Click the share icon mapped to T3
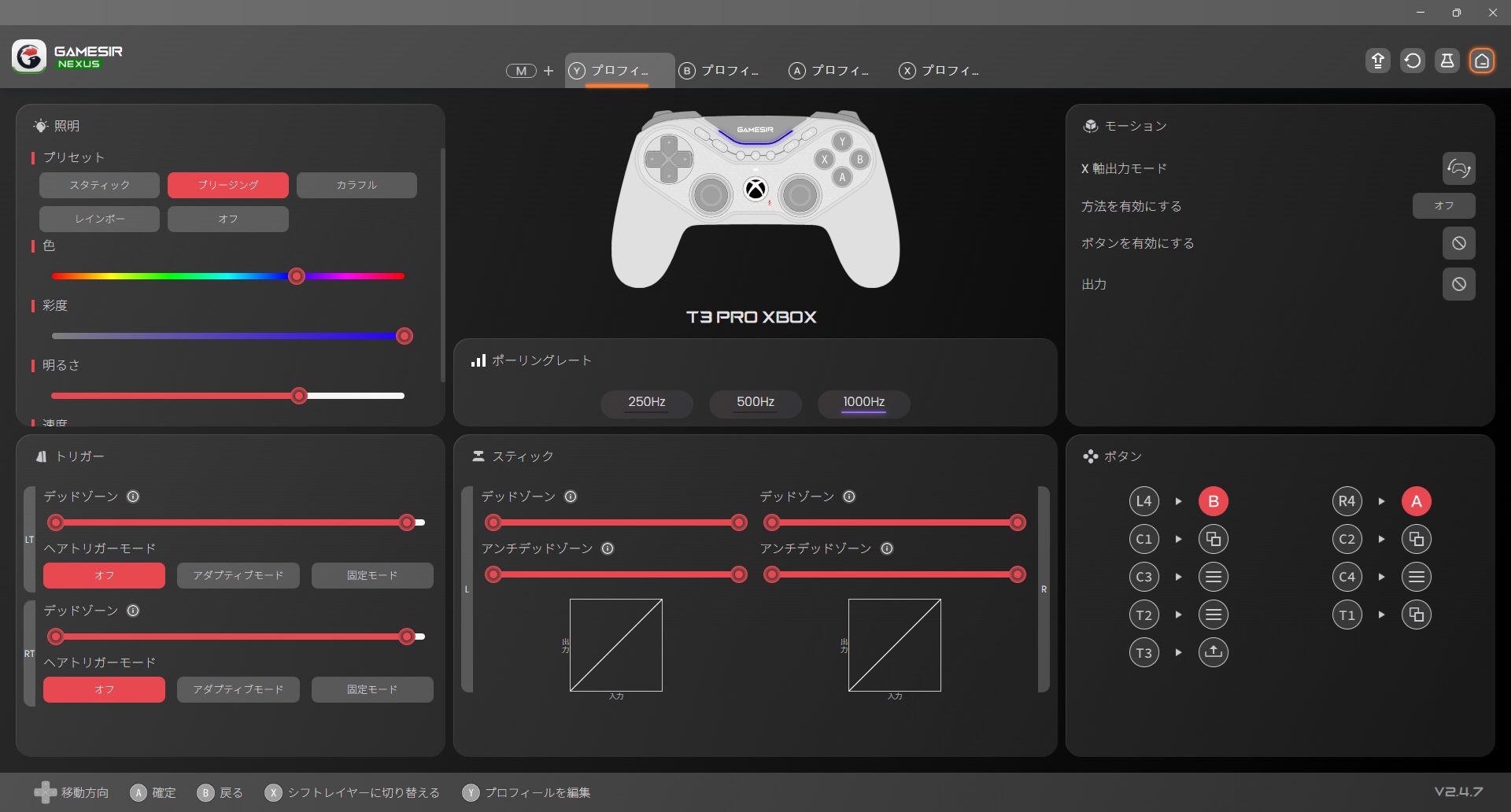Screen dimensions: 1511x812 pos(1214,652)
